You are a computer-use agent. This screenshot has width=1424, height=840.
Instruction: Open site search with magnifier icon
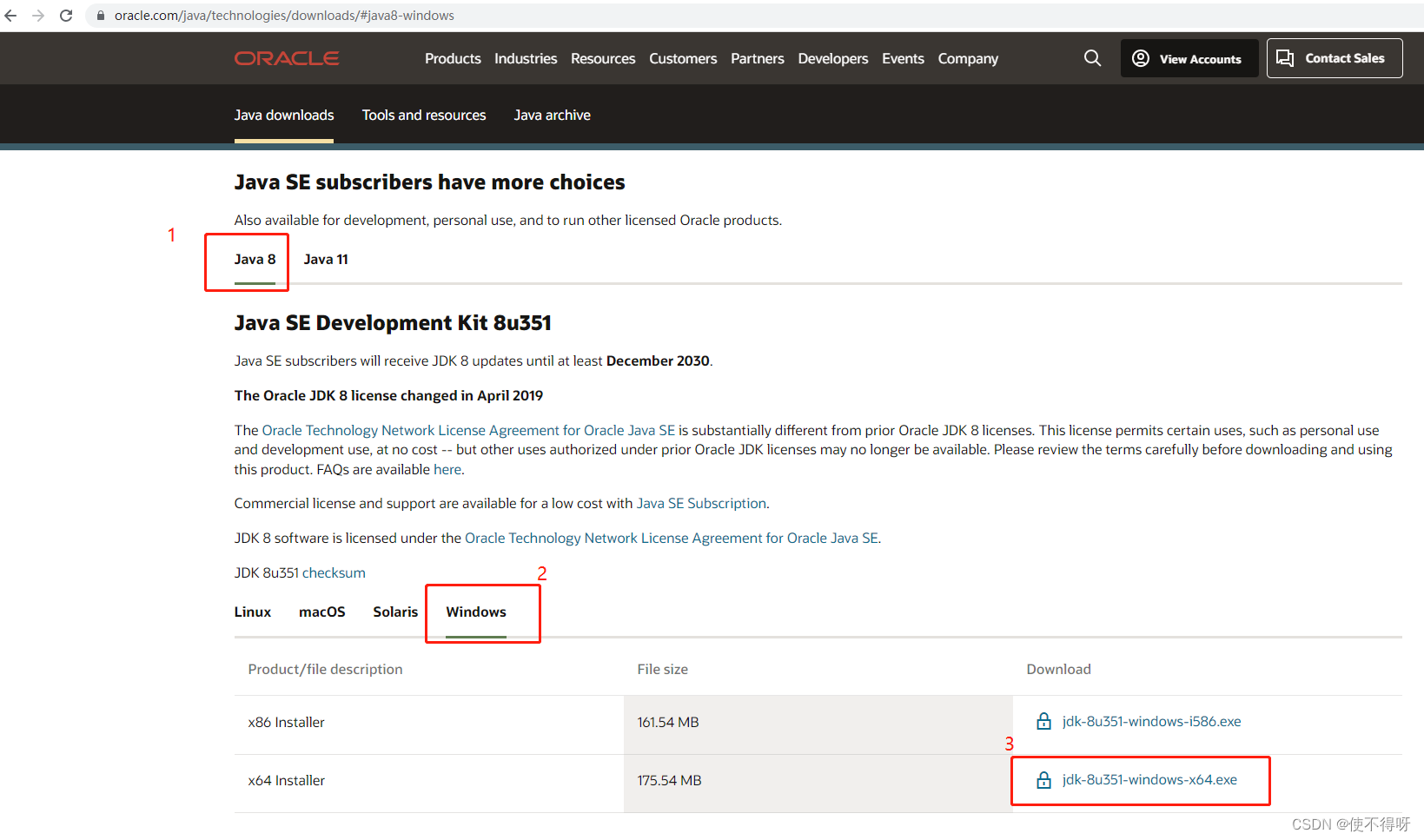tap(1092, 58)
